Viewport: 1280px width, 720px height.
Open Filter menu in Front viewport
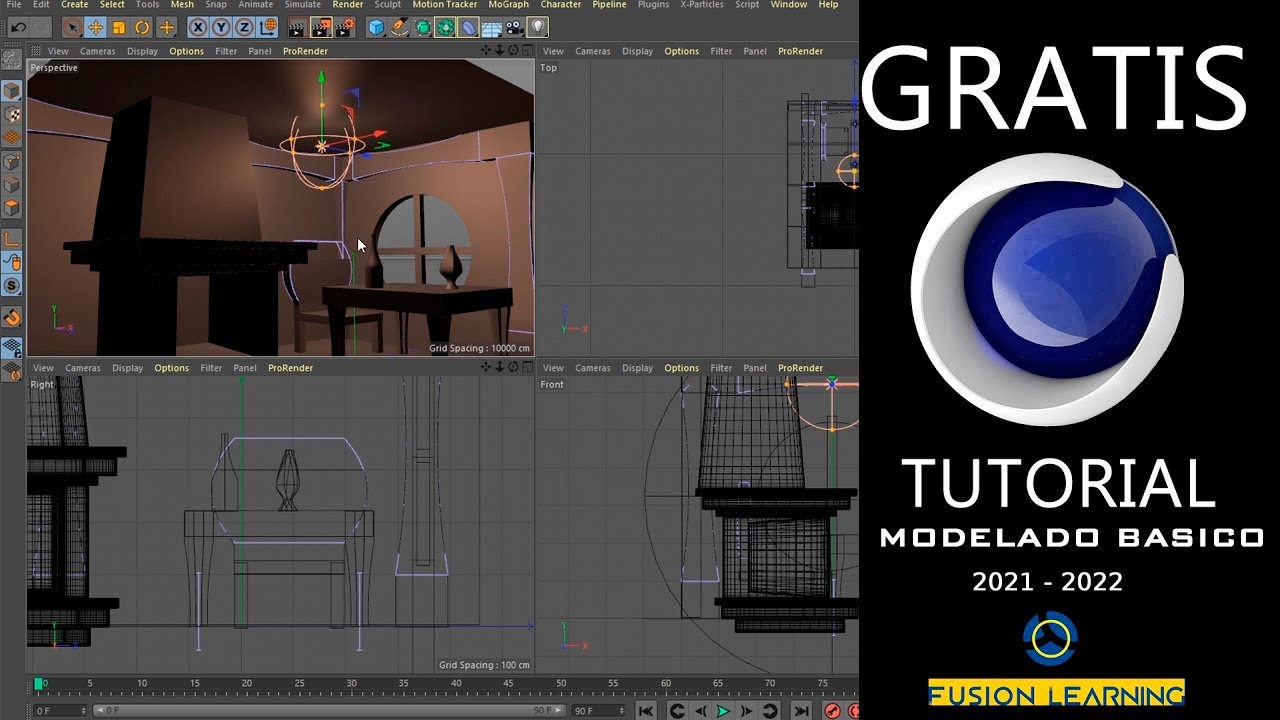[721, 368]
